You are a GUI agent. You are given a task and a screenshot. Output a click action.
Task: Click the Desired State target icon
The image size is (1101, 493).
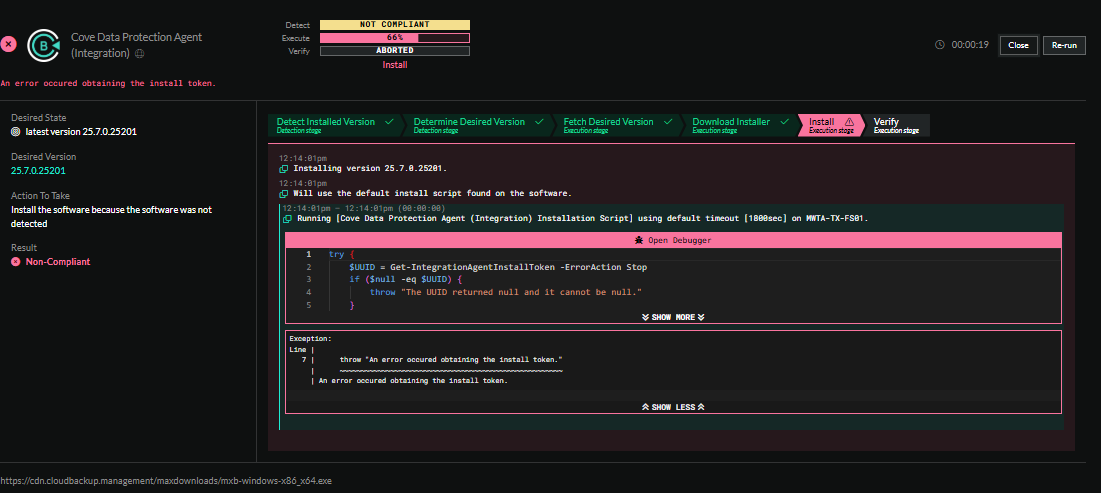(x=16, y=131)
